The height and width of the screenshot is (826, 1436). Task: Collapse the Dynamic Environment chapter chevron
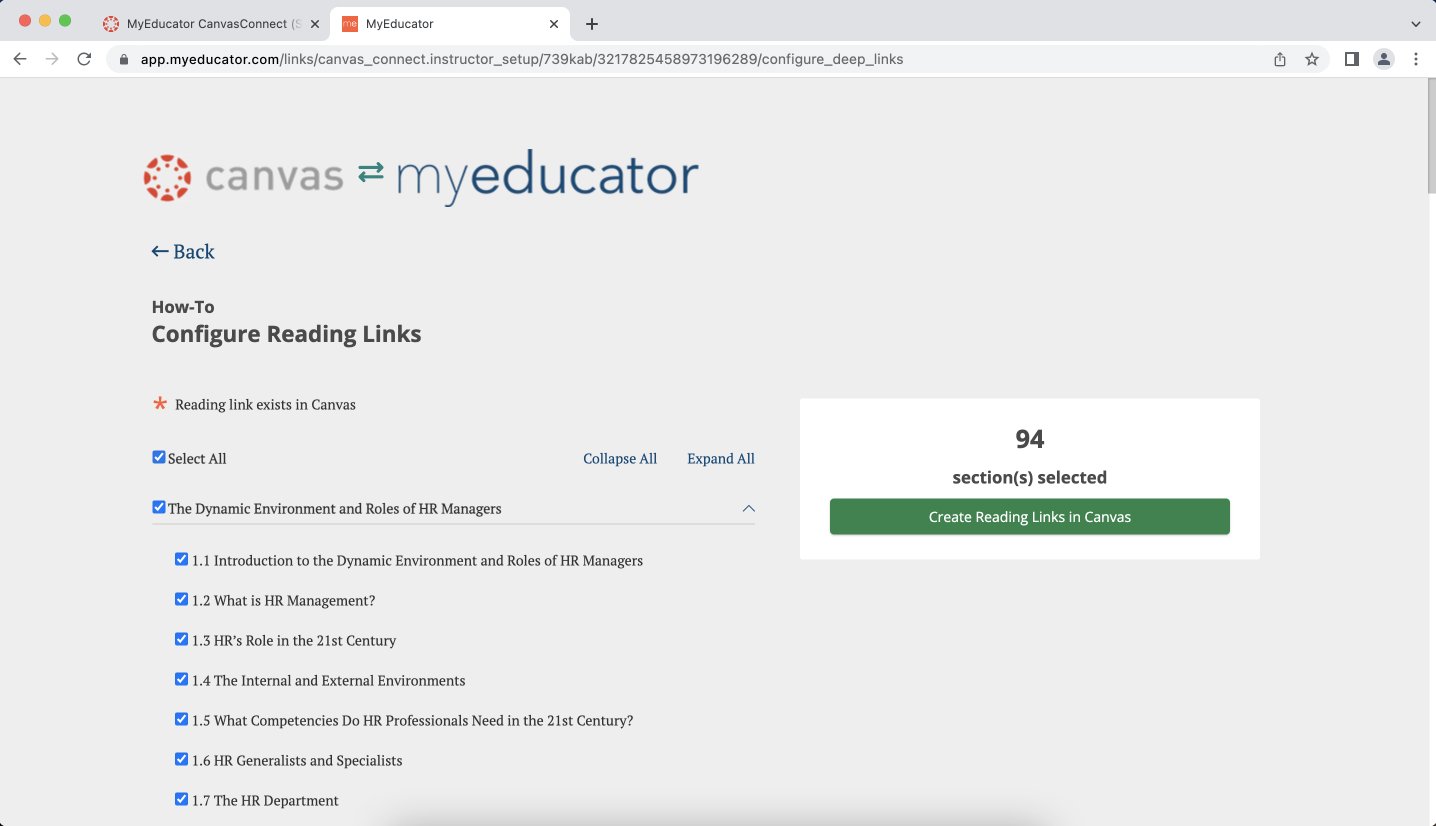(748, 508)
